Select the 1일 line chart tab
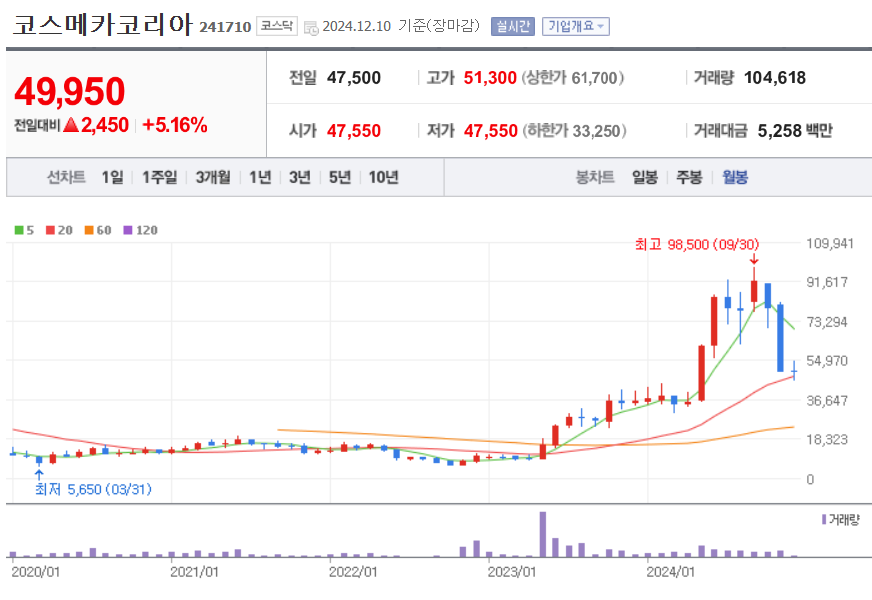The width and height of the screenshot is (872, 600). [112, 177]
